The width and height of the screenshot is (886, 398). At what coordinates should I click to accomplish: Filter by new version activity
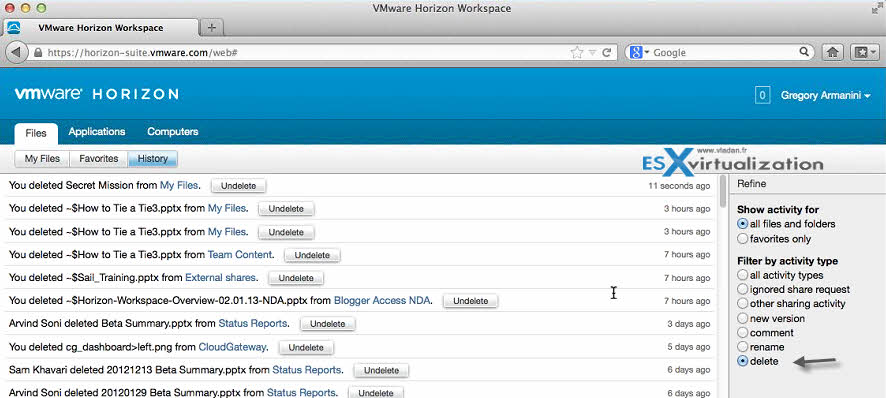743,318
